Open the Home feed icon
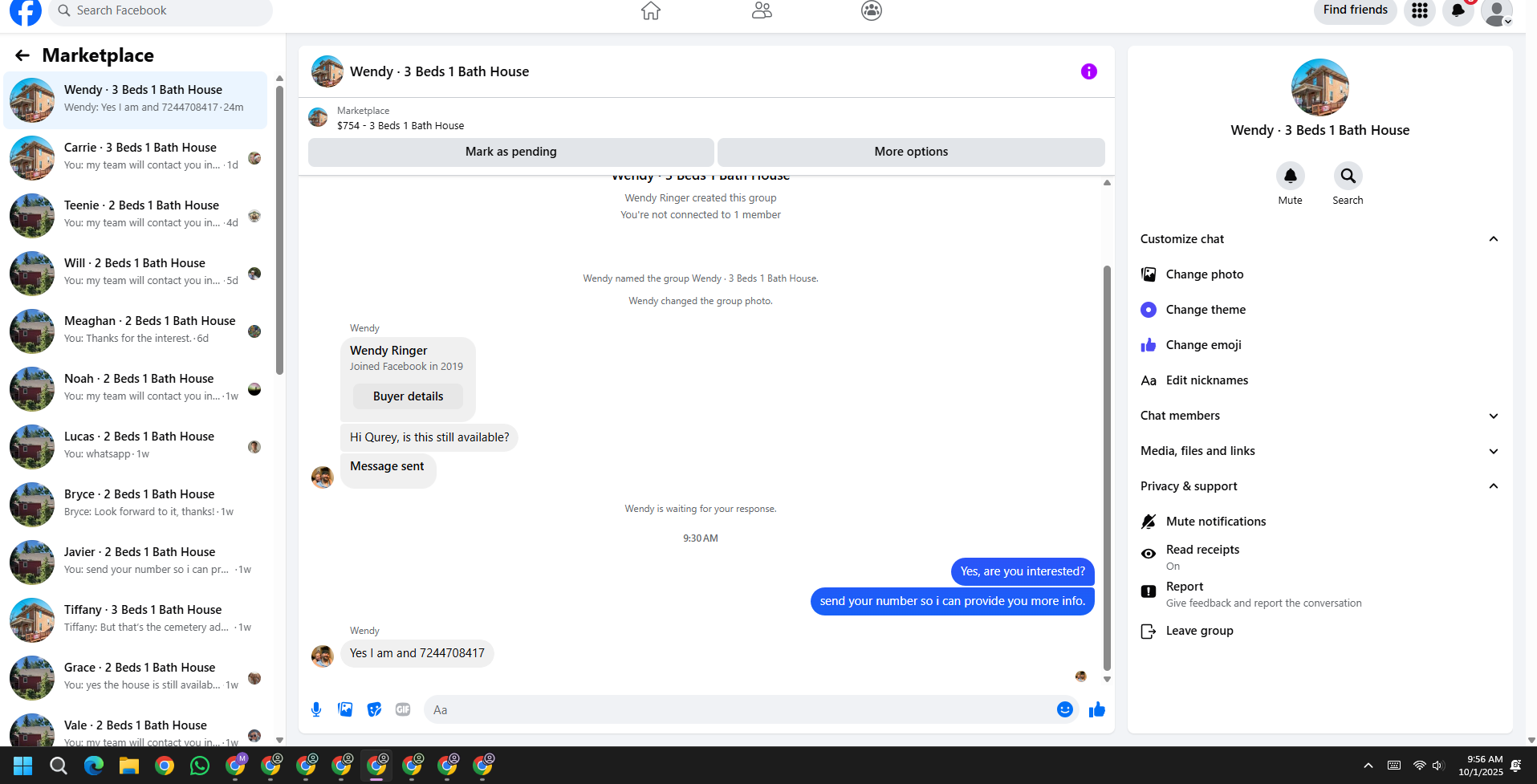The image size is (1537, 784). click(651, 10)
